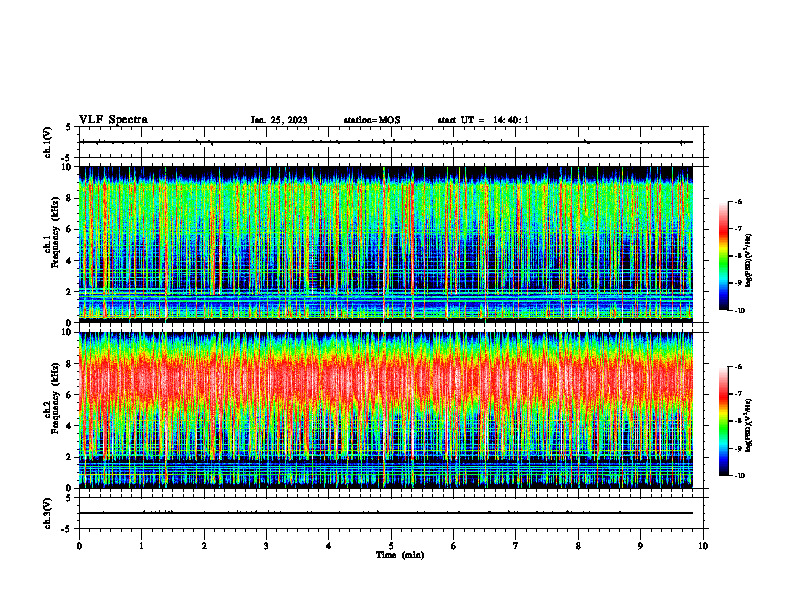This screenshot has width=792, height=612.
Task: Click the ch.1 voltage waveform trace
Action: click(x=385, y=142)
